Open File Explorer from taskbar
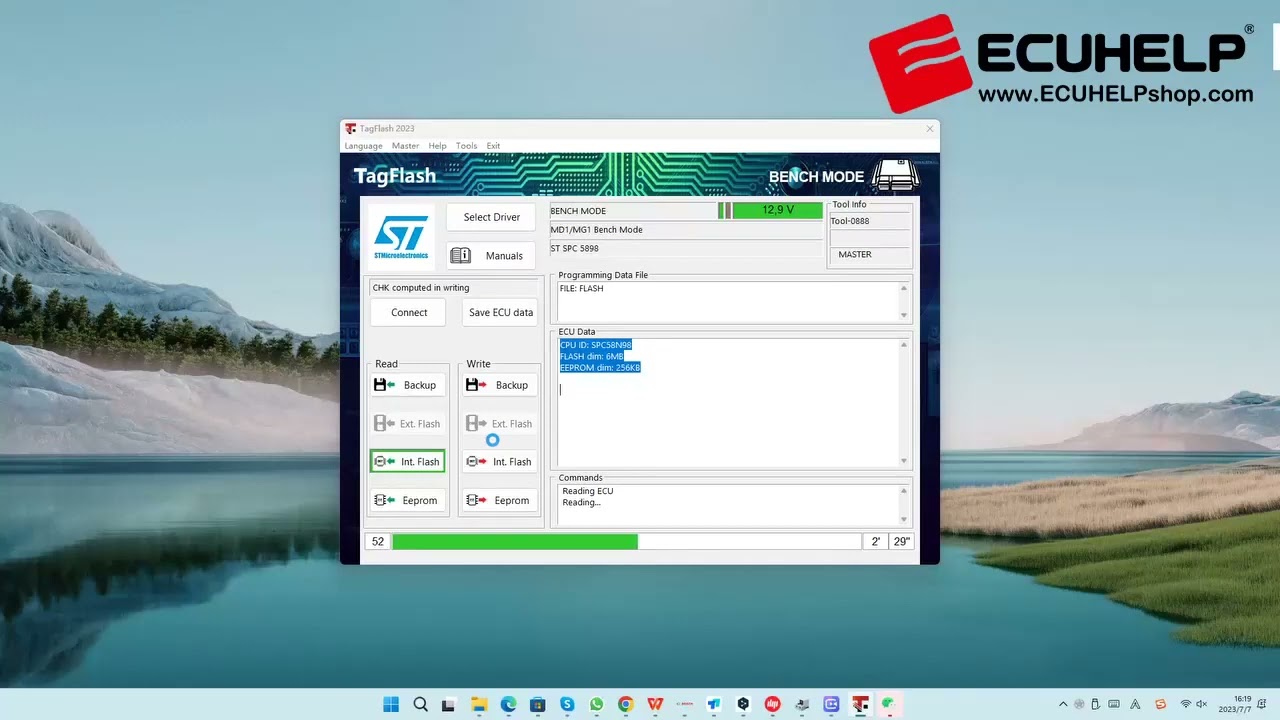1280x720 pixels. [x=479, y=705]
